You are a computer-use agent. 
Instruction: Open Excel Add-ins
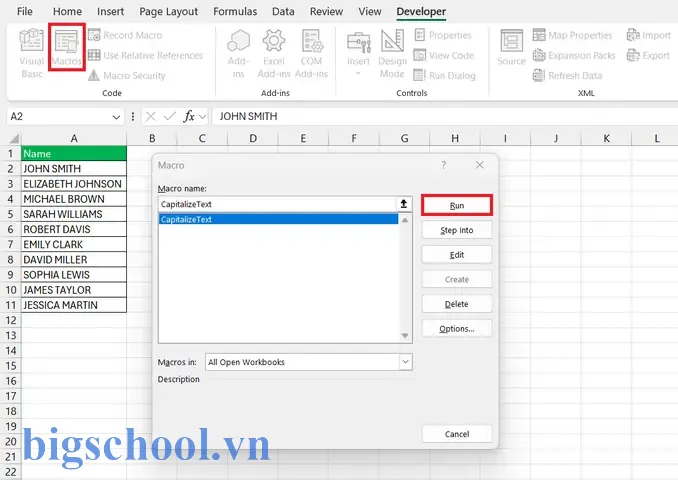tap(274, 54)
